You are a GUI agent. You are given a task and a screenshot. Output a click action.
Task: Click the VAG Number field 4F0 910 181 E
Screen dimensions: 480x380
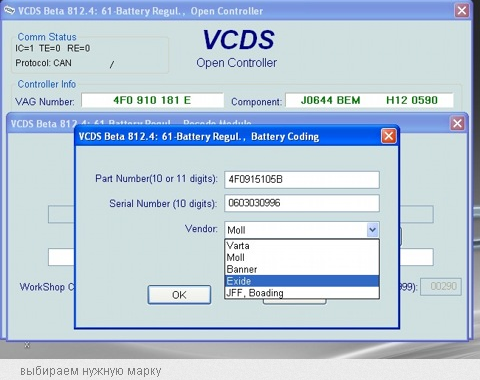click(152, 100)
